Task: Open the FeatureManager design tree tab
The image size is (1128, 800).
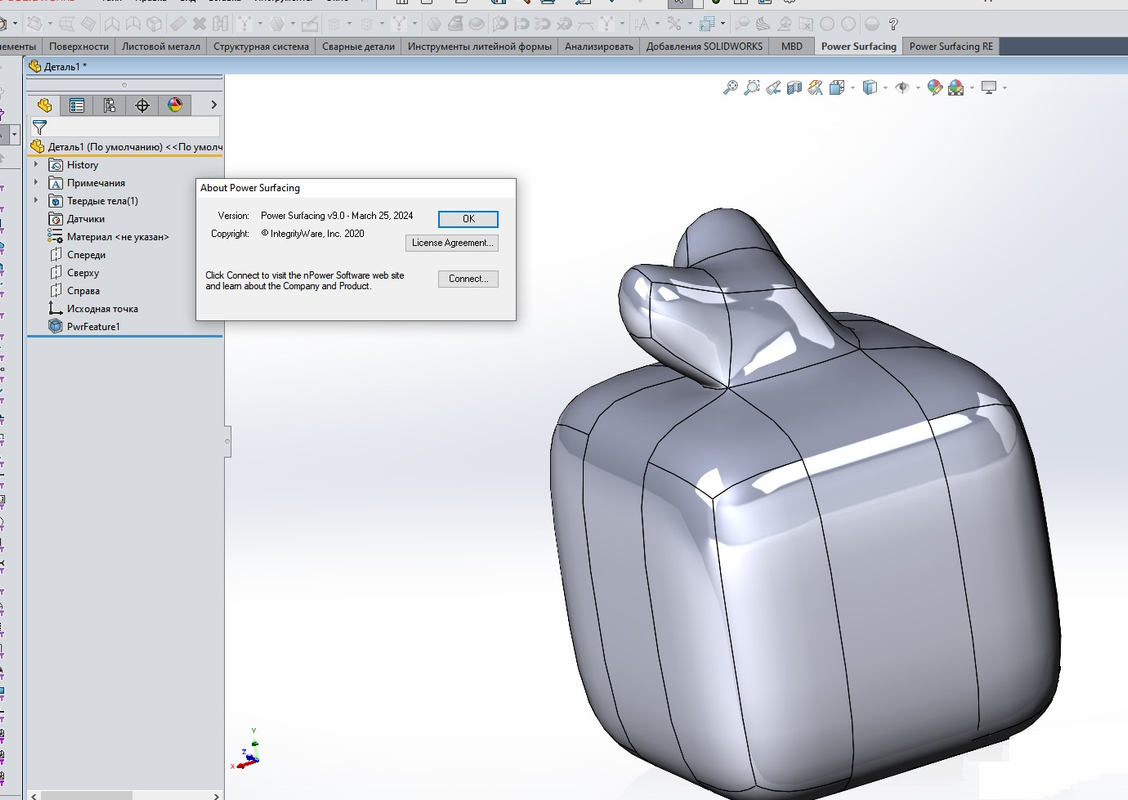Action: [45, 106]
